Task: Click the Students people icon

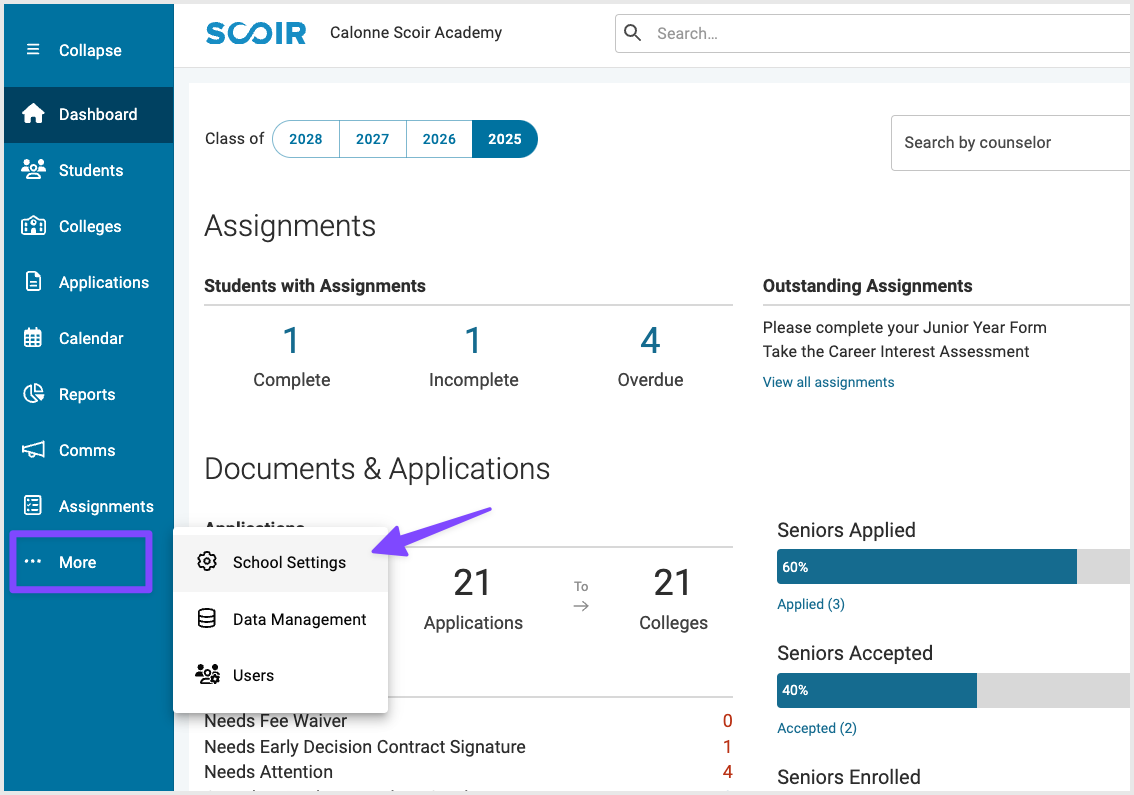Action: (x=33, y=169)
